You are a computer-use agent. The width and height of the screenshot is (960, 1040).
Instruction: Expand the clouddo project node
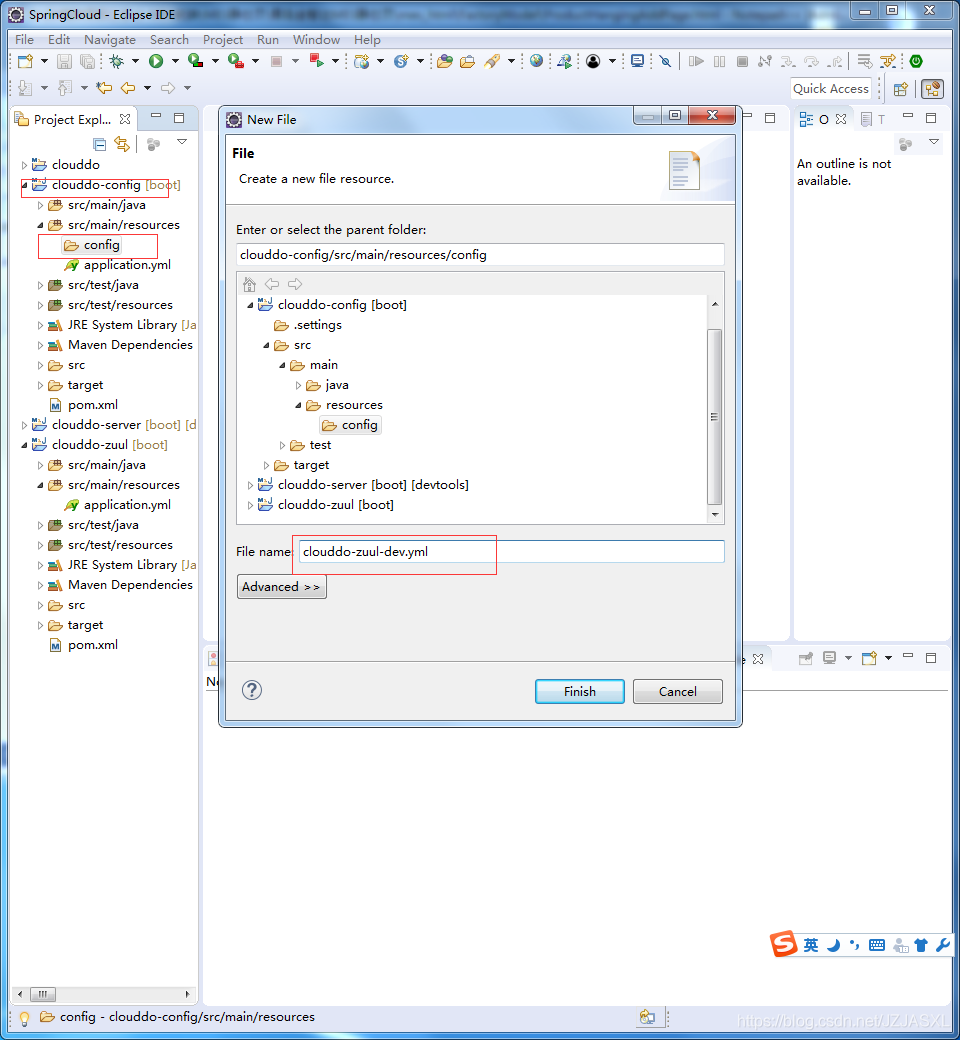point(25,165)
